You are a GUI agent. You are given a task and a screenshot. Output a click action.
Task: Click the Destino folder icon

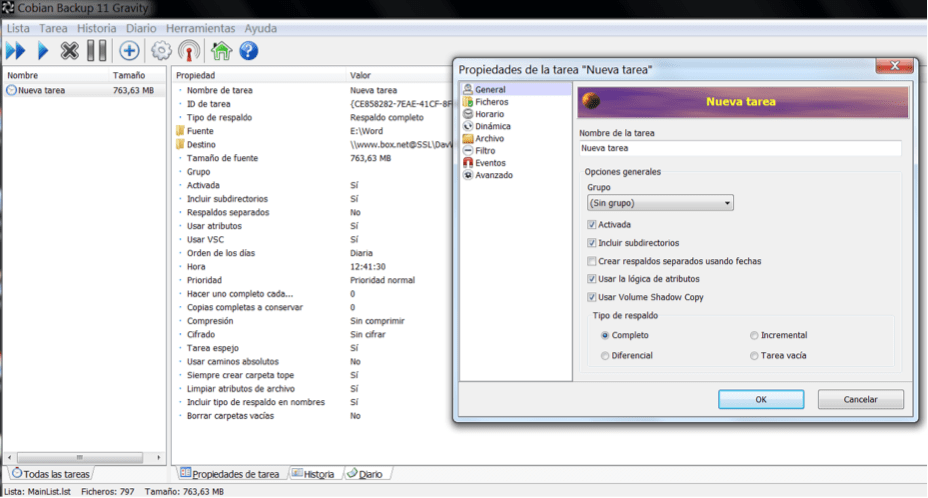[180, 144]
